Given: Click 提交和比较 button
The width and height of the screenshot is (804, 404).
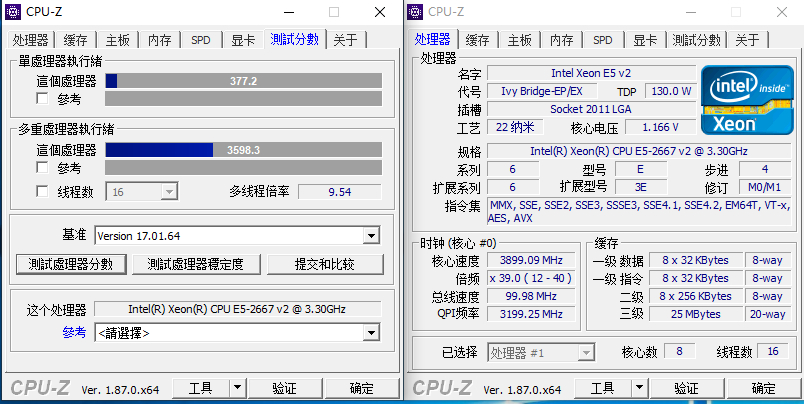Looking at the screenshot, I should [x=325, y=264].
